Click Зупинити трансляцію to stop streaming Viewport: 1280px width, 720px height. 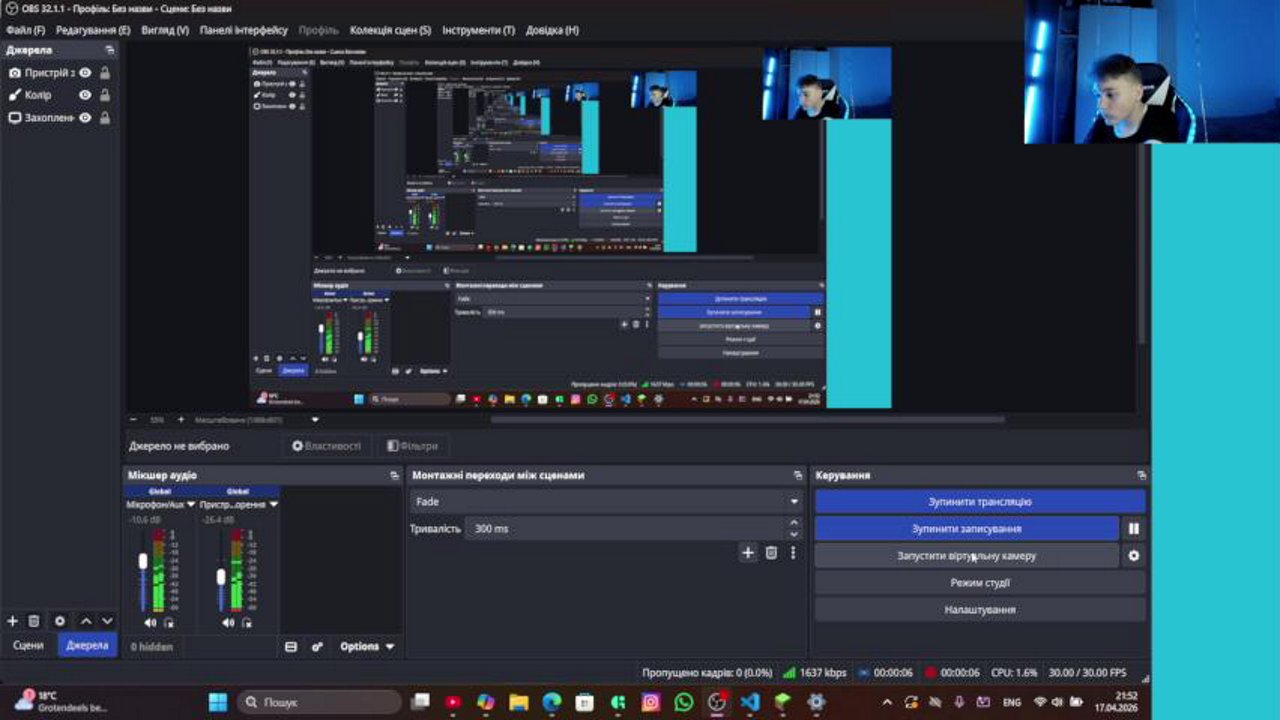click(978, 501)
